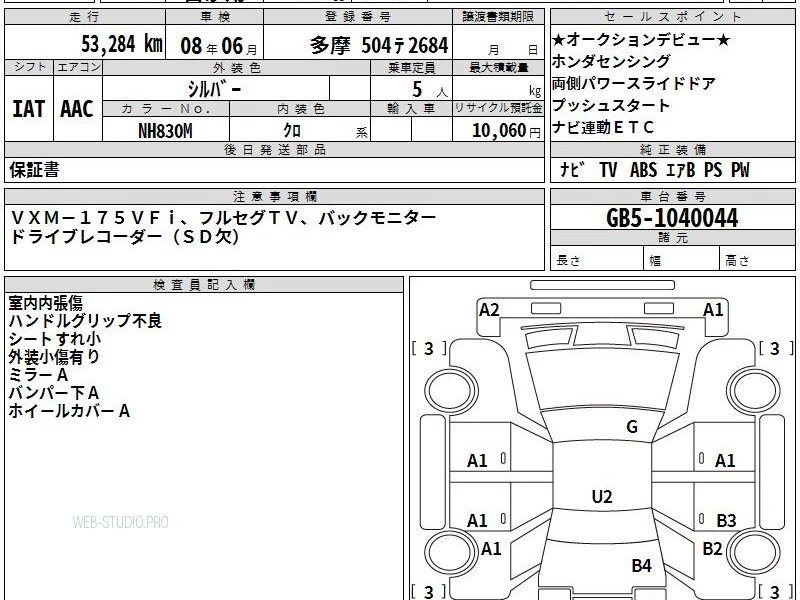Viewport: 800px width, 600px height.
Task: Click the ホンダセンシング line
Action: point(611,61)
